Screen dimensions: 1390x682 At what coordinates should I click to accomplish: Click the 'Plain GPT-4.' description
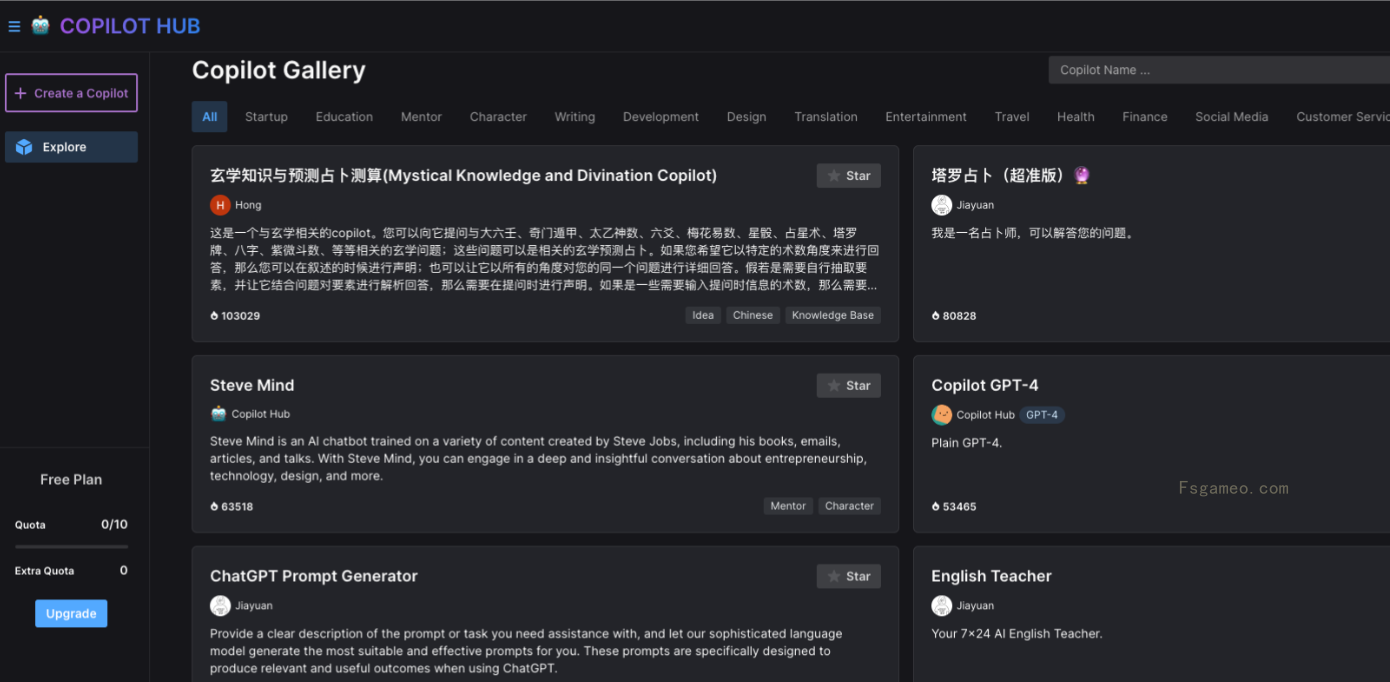(966, 443)
